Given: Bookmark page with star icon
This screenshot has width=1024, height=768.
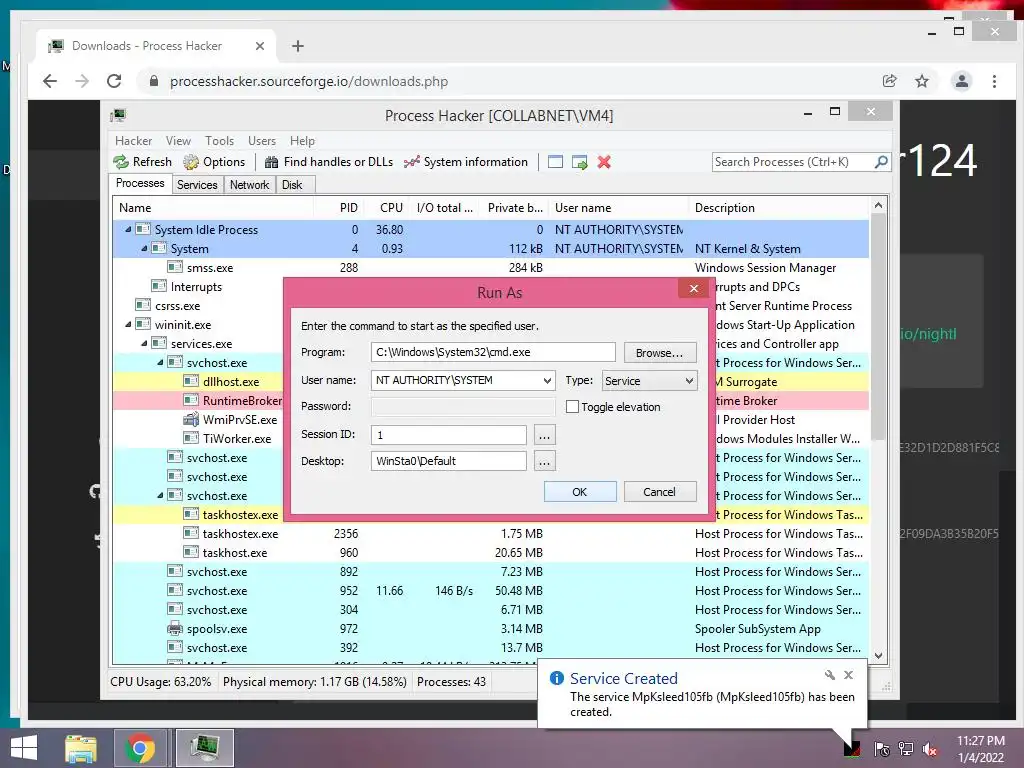Looking at the screenshot, I should [921, 81].
